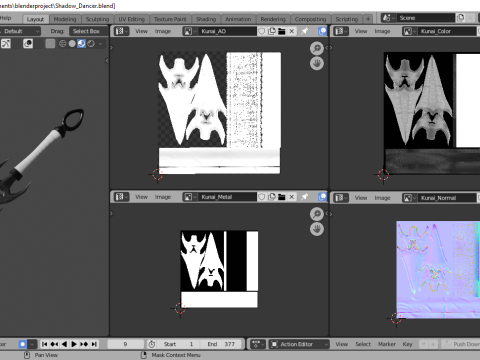Screen dimensions: 480x360
Task: Open the Scripting workspace tab
Action: 347,19
